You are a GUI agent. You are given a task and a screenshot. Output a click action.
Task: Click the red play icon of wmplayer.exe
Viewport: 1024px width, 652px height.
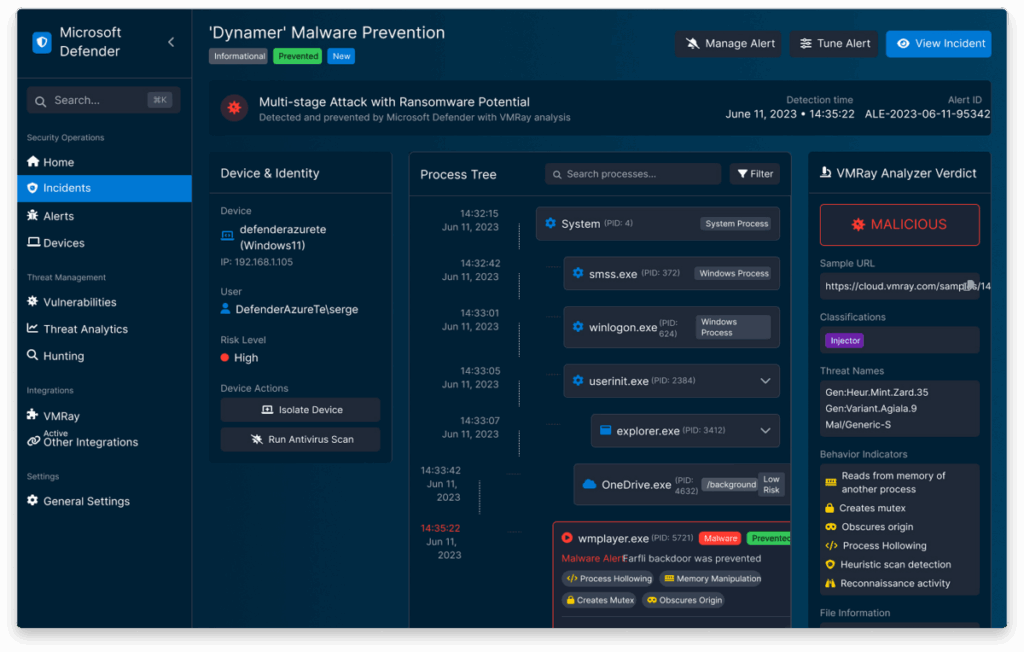click(567, 538)
